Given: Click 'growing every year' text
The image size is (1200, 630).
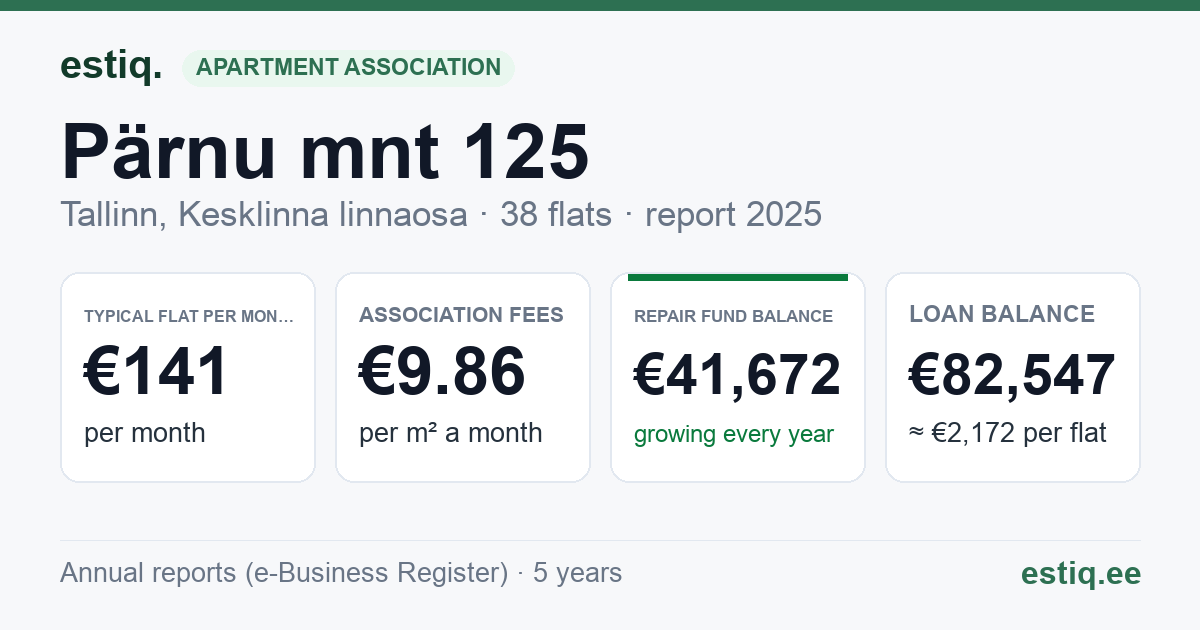Looking at the screenshot, I should pos(734,435).
